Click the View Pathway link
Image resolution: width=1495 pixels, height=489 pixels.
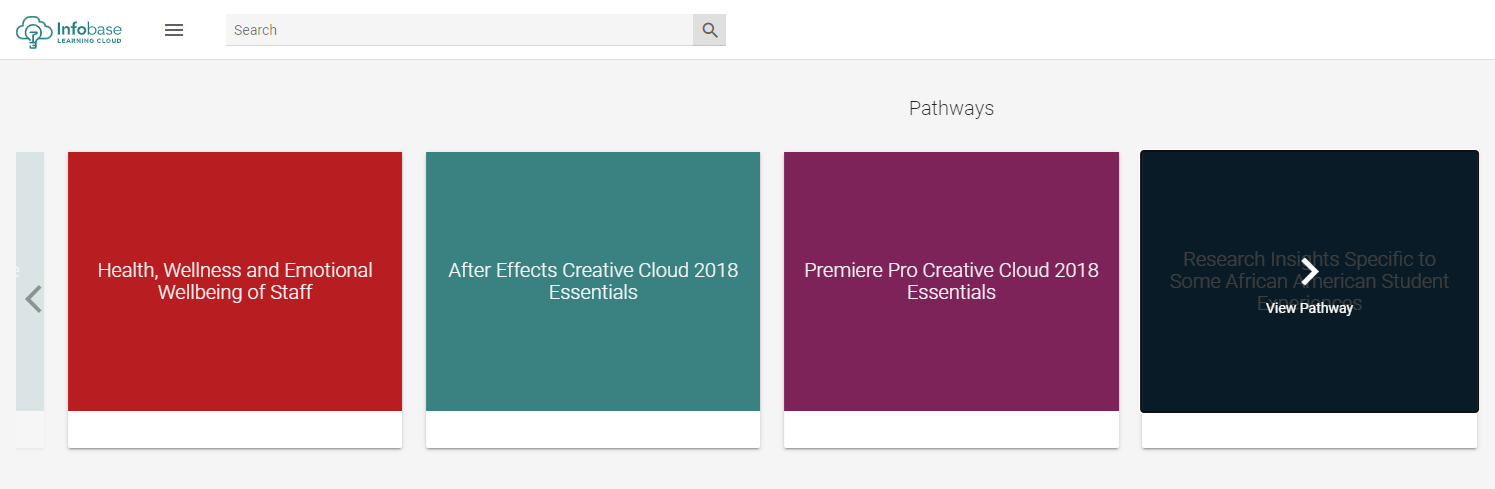[x=1309, y=308]
